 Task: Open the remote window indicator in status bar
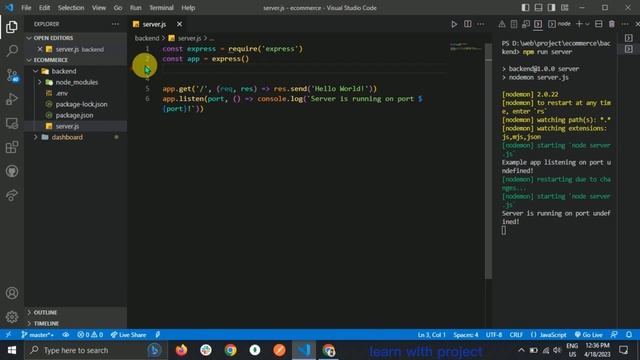(x=8, y=335)
